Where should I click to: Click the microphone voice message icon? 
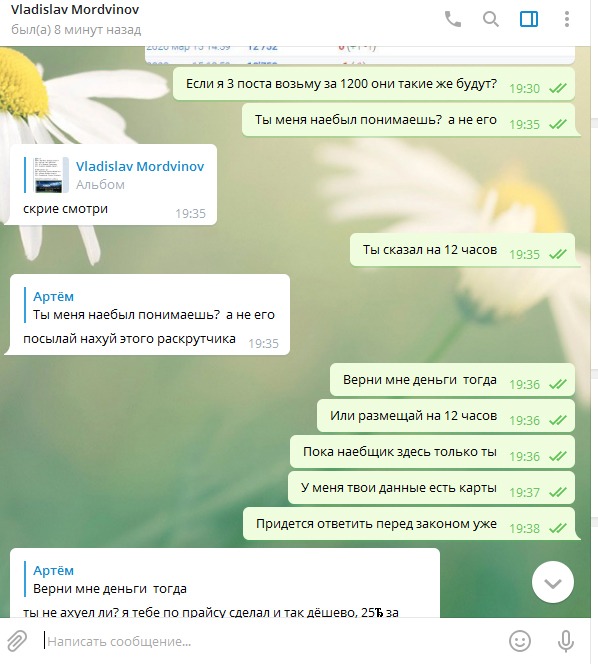[x=565, y=641]
